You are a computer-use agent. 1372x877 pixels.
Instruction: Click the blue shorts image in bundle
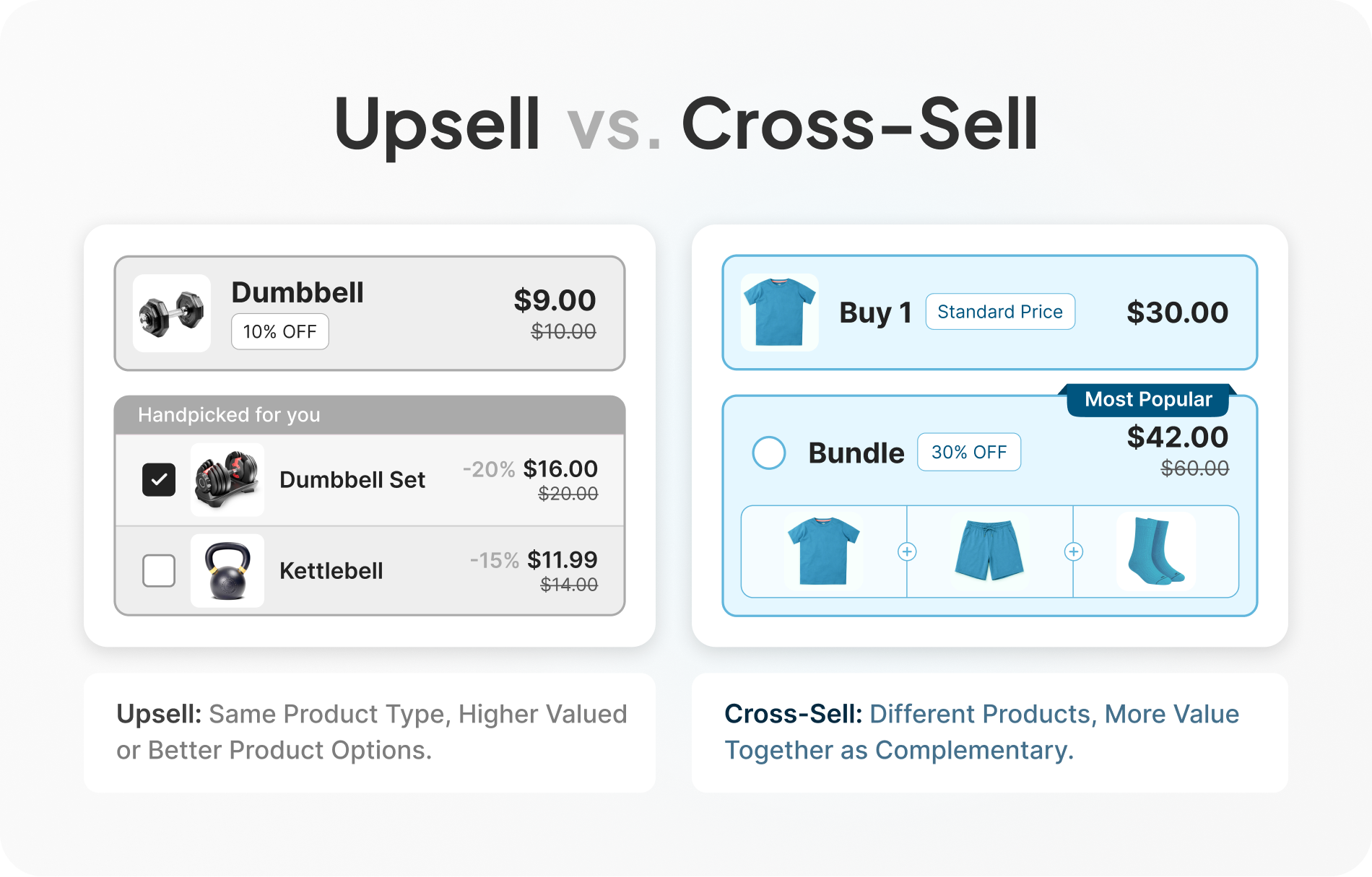coord(989,551)
